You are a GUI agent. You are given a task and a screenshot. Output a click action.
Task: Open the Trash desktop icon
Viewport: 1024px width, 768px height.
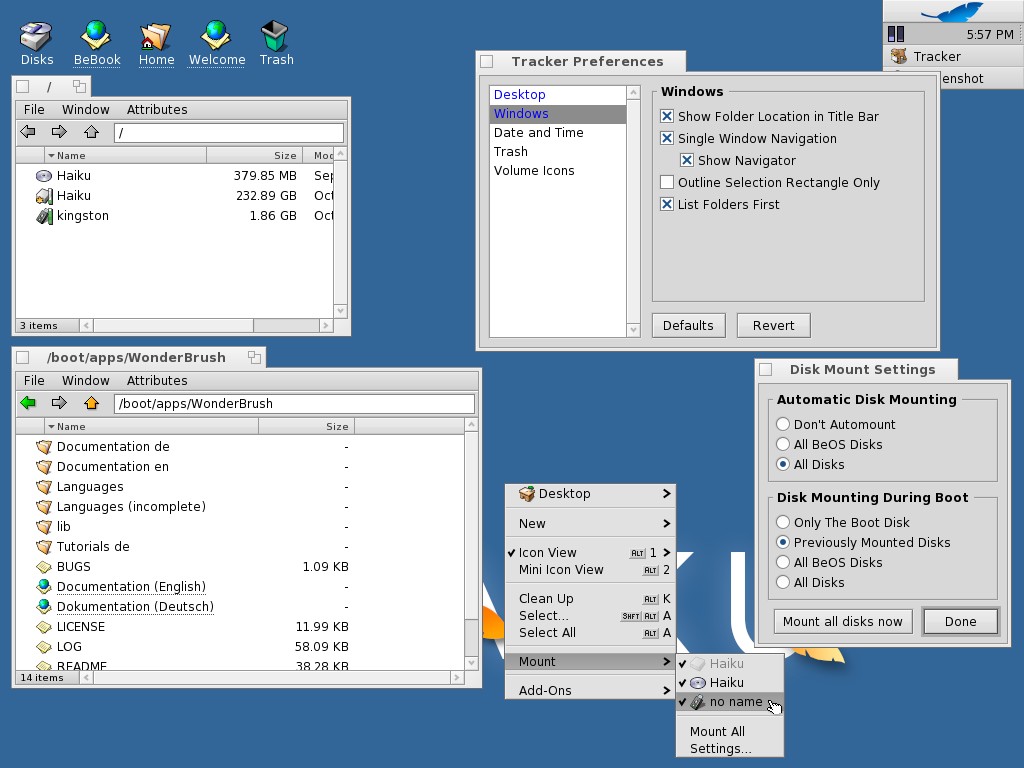tap(276, 38)
